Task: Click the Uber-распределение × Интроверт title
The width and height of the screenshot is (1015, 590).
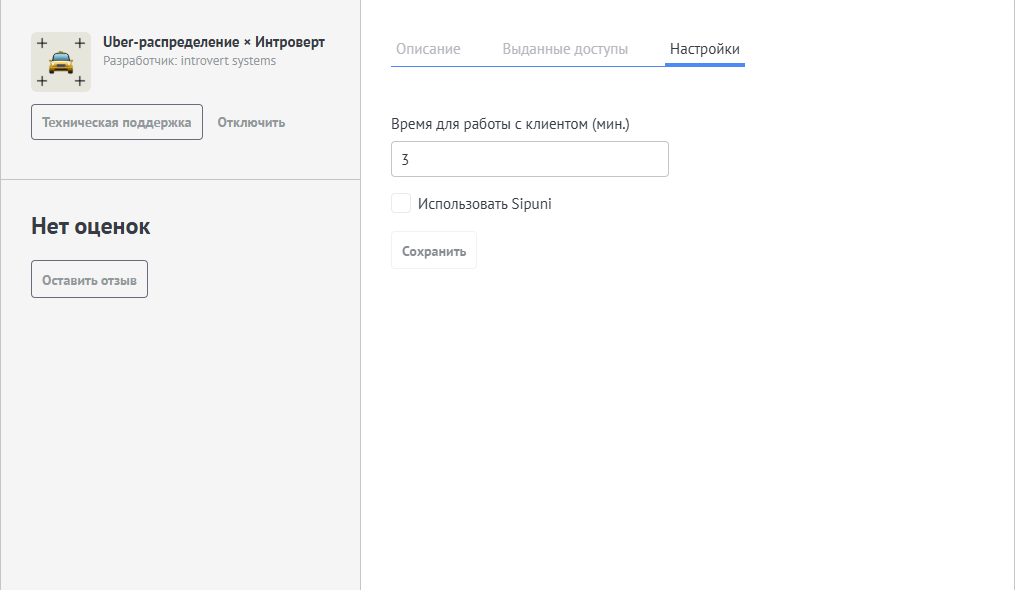Action: (214, 42)
